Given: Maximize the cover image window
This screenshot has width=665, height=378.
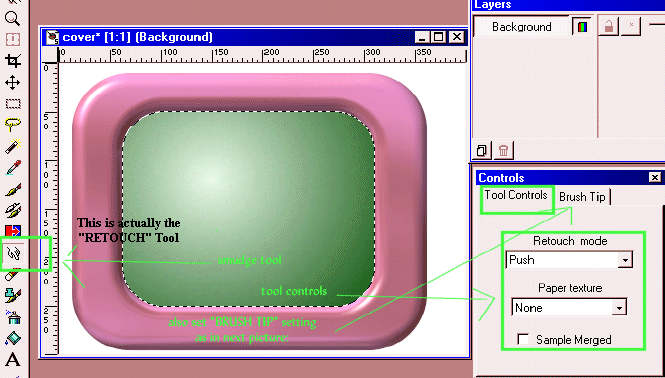Looking at the screenshot, I should tap(439, 37).
